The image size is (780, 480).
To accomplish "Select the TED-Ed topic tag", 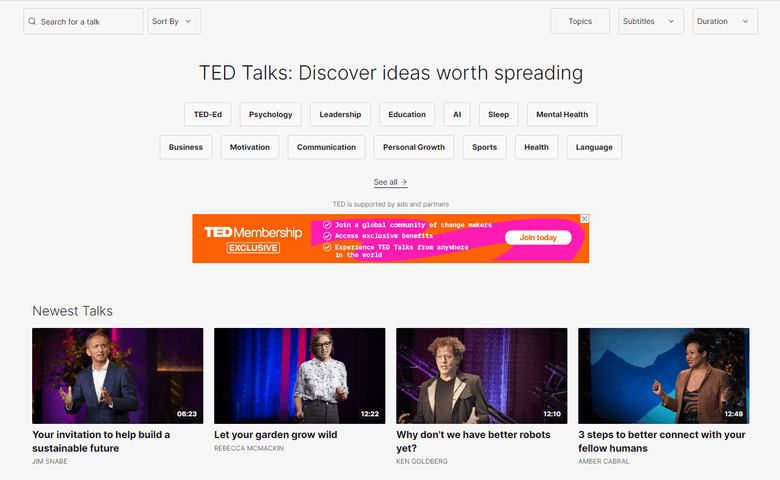I will [x=208, y=114].
